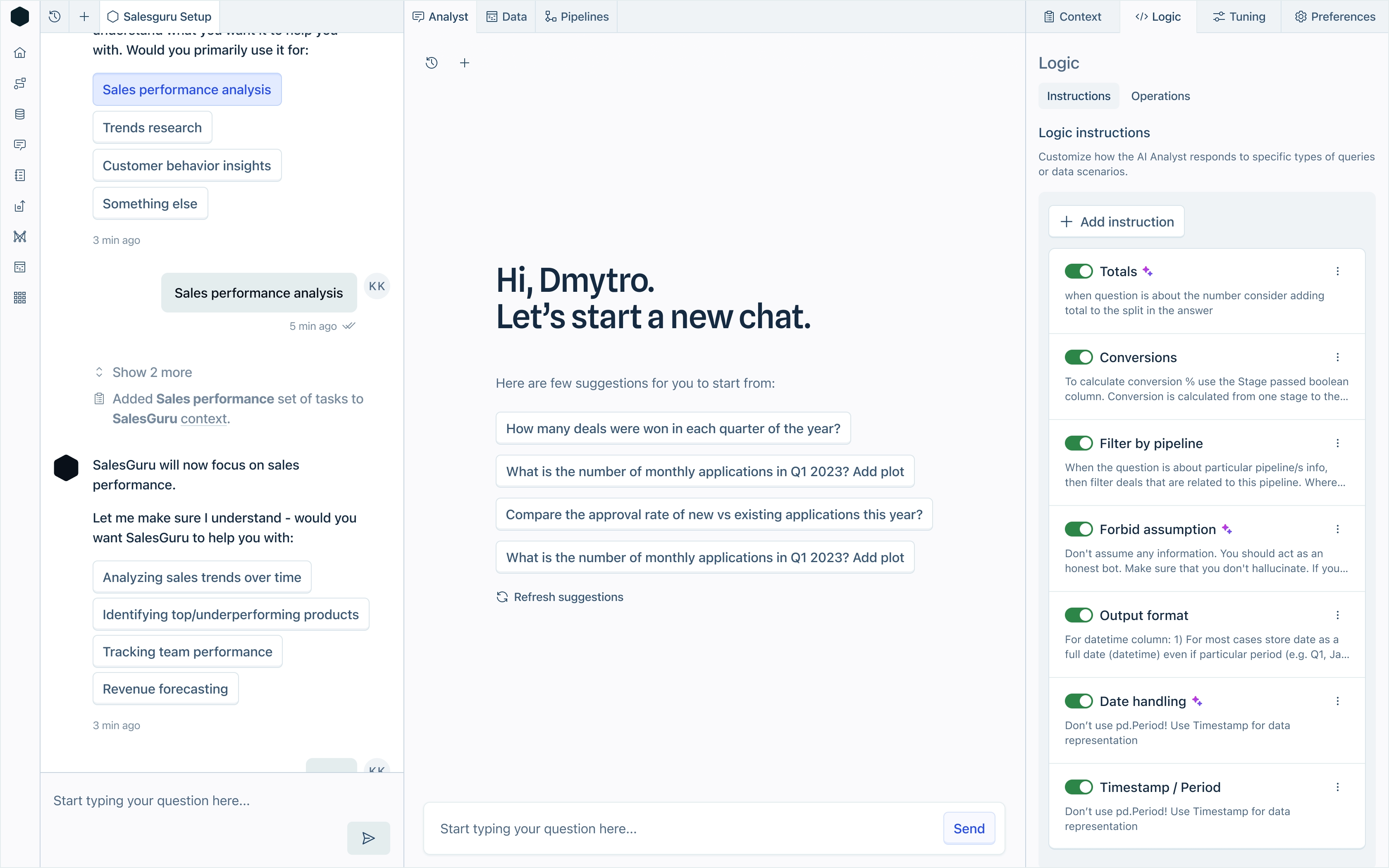The width and height of the screenshot is (1389, 868).
Task: Expand the Instructions section in Logic
Action: pos(1079,96)
